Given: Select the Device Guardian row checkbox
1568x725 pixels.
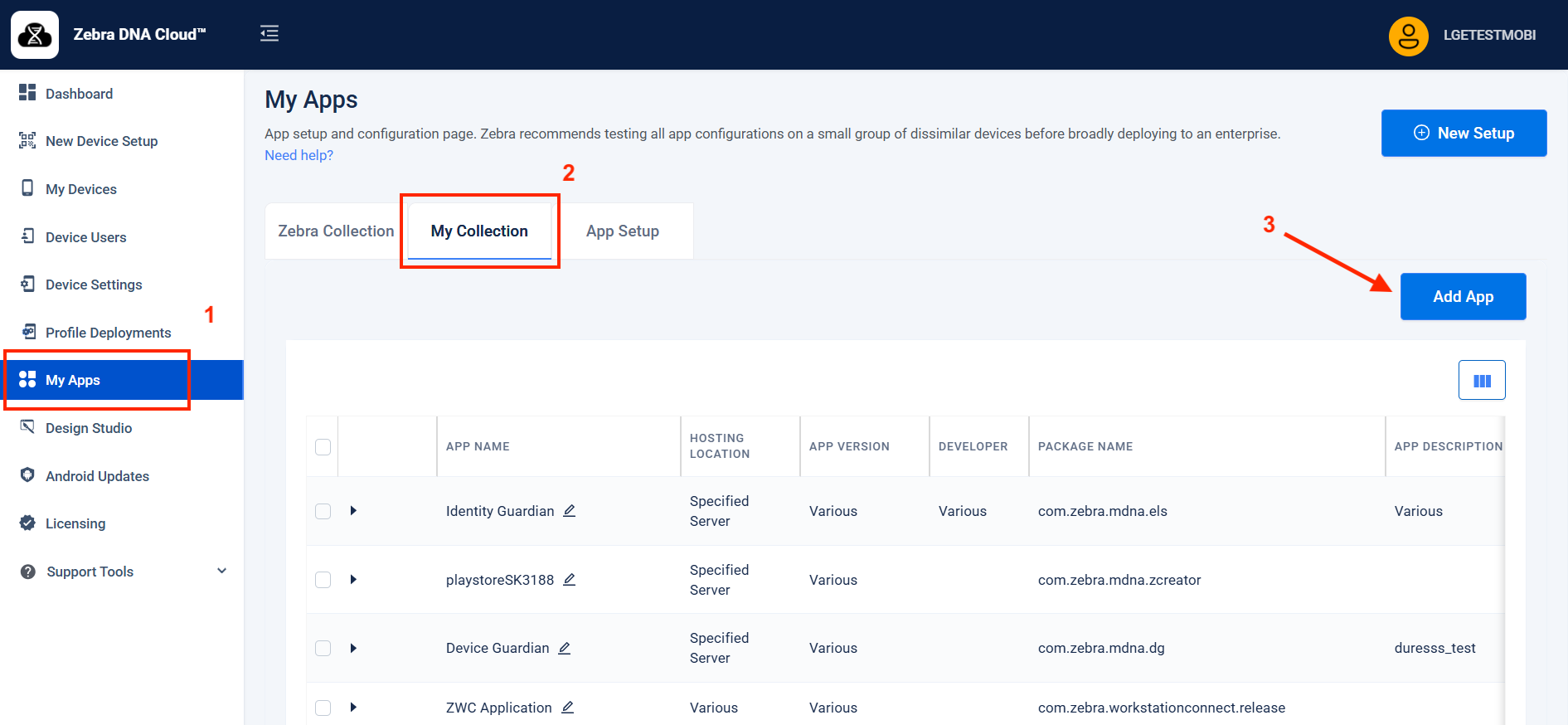Looking at the screenshot, I should [323, 648].
